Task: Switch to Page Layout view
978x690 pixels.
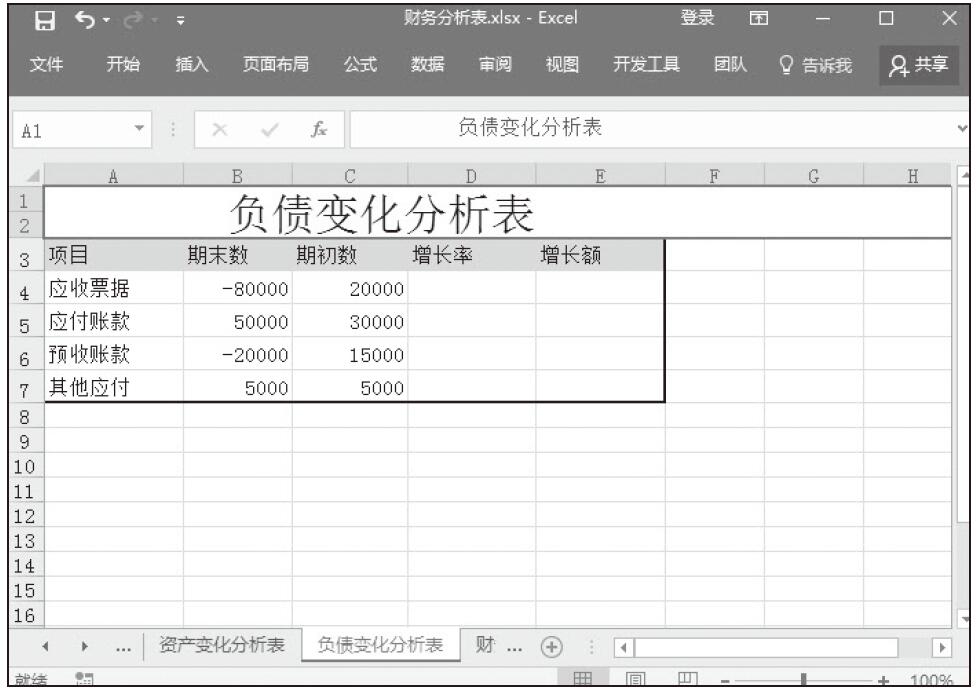Action: 634,680
